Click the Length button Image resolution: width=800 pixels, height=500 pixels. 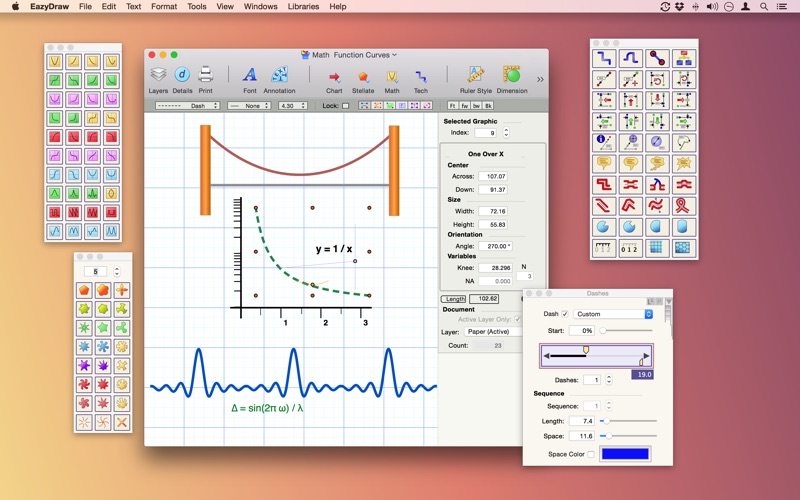click(x=454, y=298)
